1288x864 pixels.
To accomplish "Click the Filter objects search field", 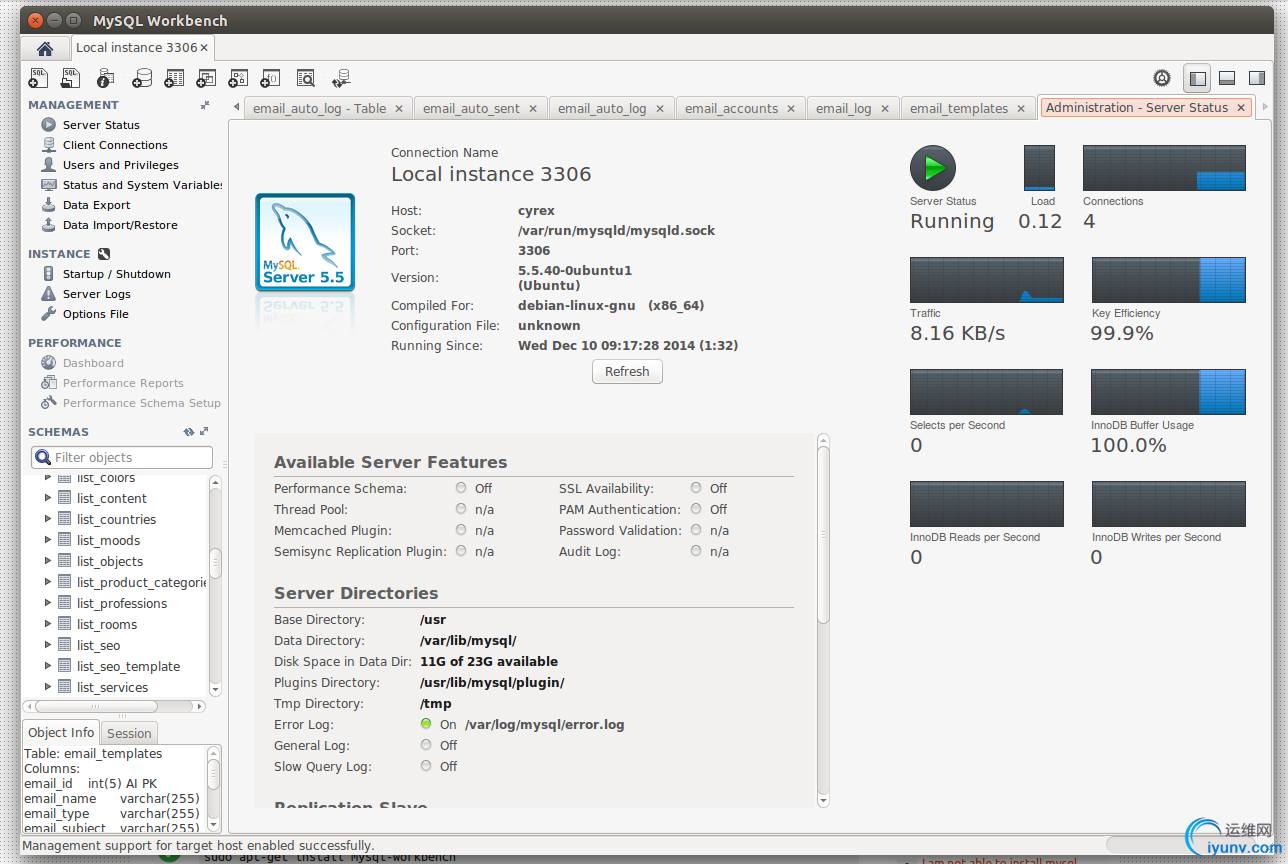I will (x=122, y=457).
